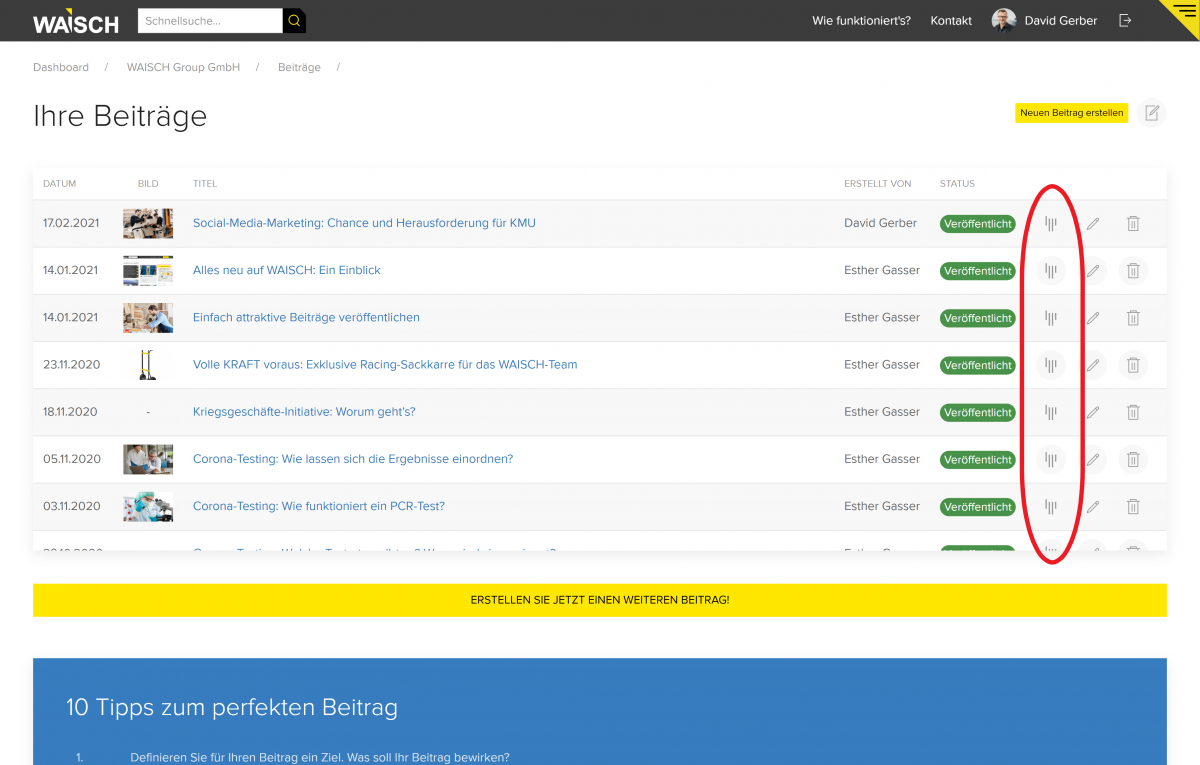Screen dimensions: 1200x765
Task: Click the compose icon beside Neuen Beitrag erstellen
Action: click(1152, 113)
